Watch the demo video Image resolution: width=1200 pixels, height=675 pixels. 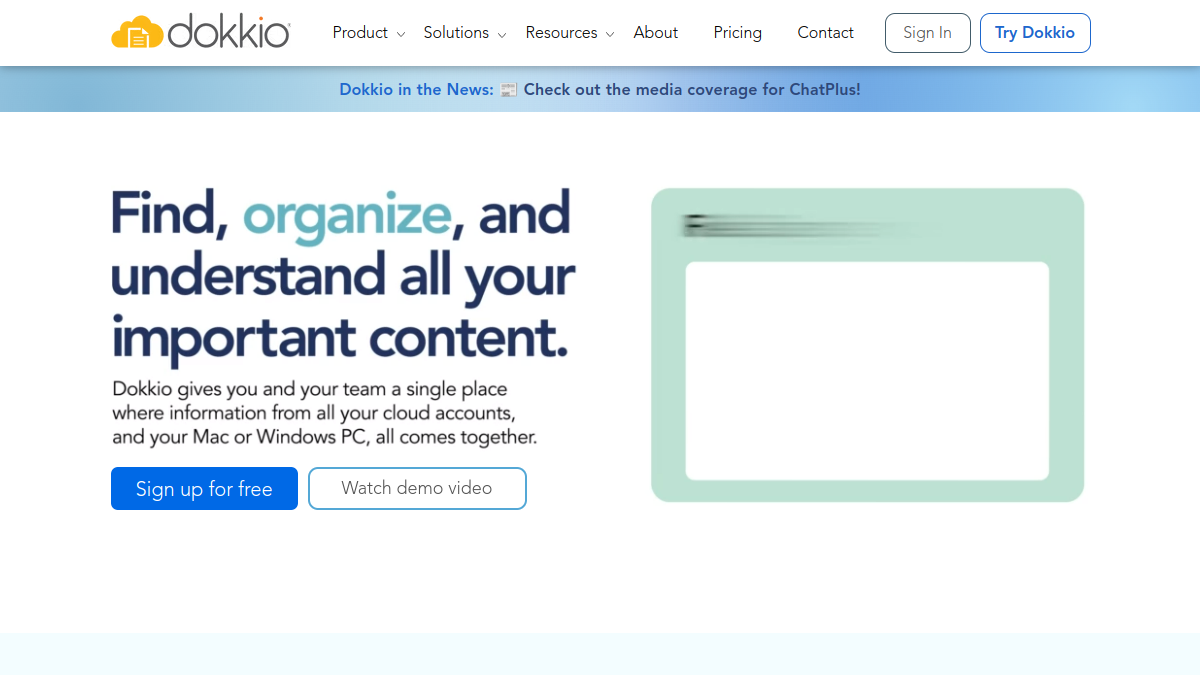pyautogui.click(x=417, y=489)
